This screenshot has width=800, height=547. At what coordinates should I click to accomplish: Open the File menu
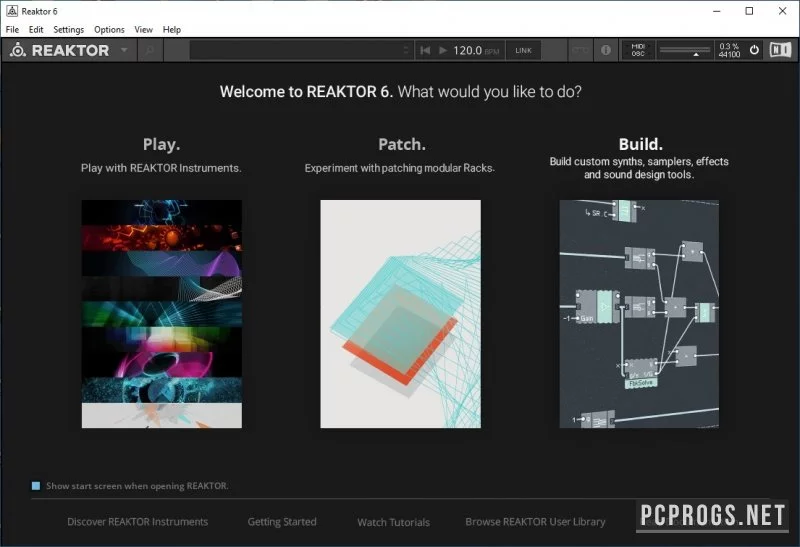12,30
